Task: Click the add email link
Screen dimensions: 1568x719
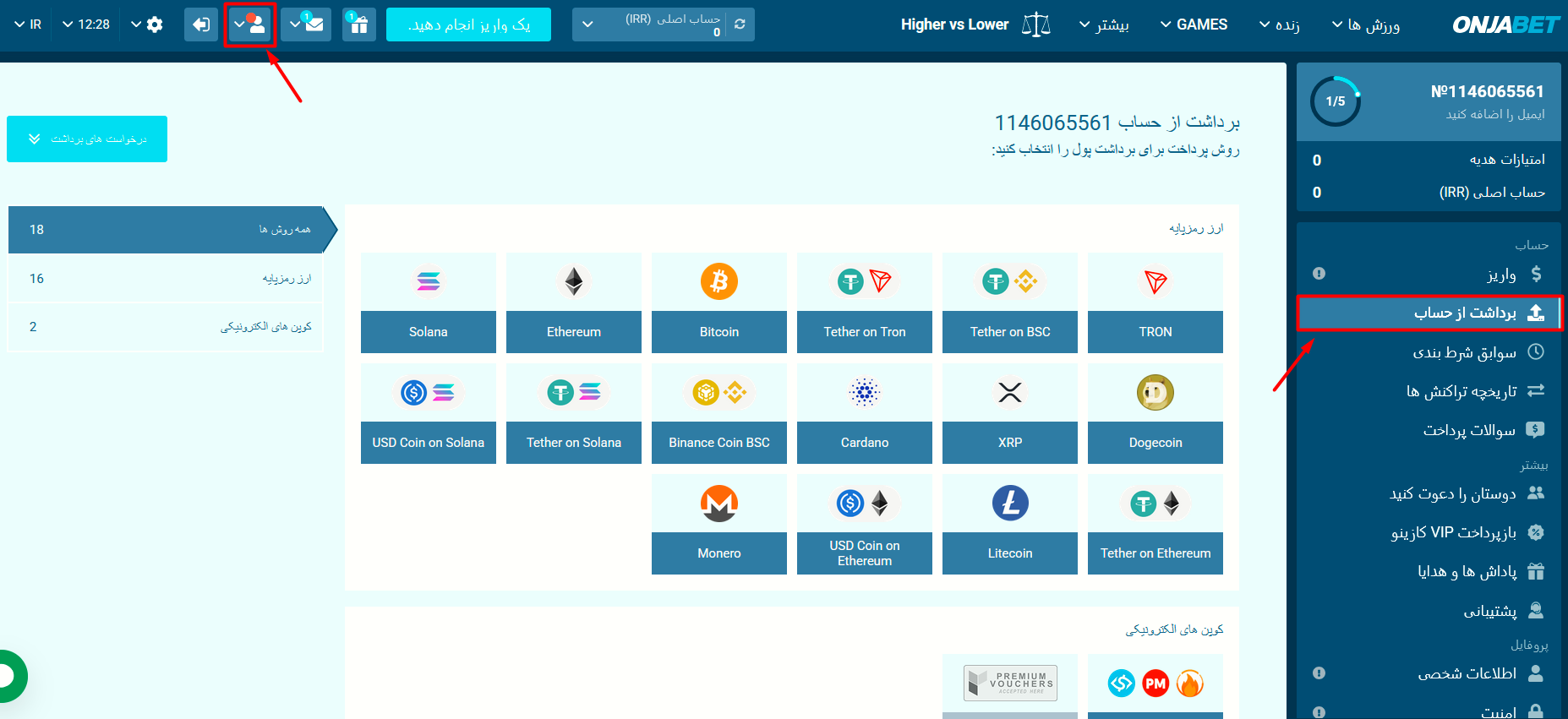Action: pos(1495,114)
